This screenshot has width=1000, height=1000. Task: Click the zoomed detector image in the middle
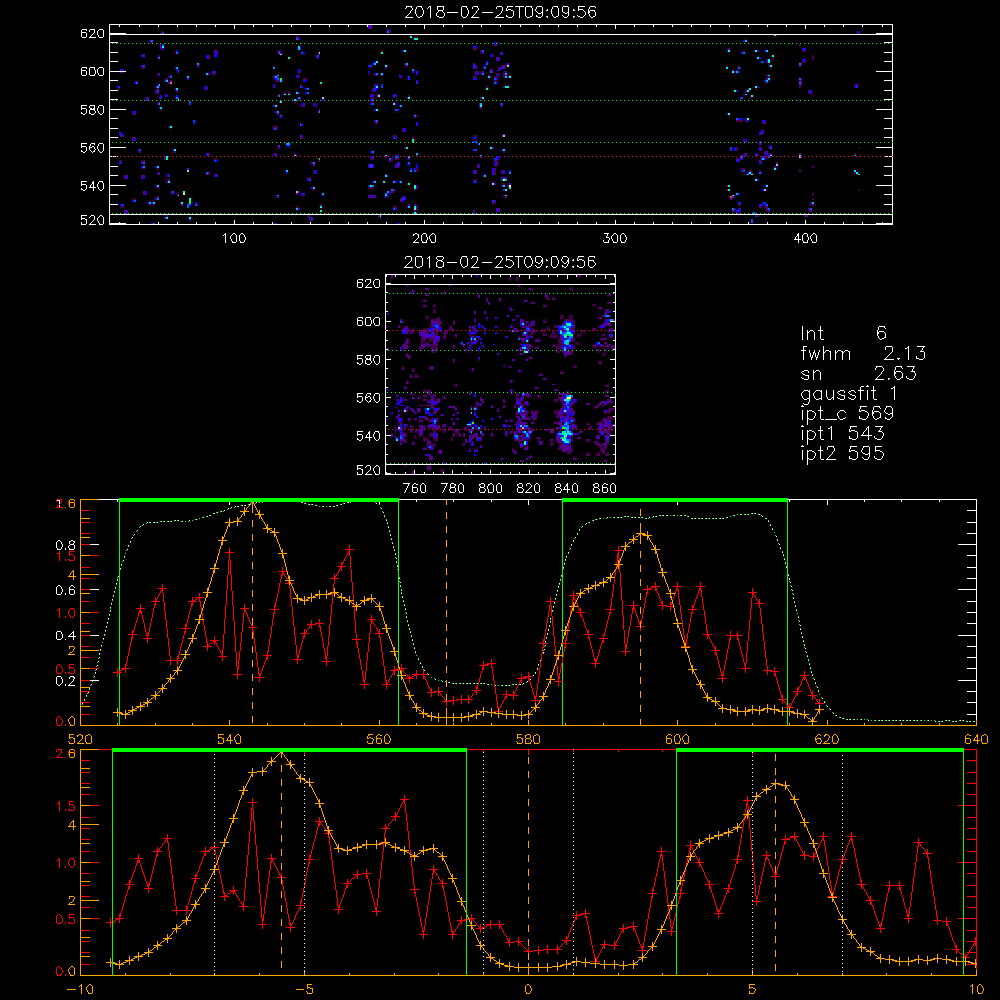[500, 374]
